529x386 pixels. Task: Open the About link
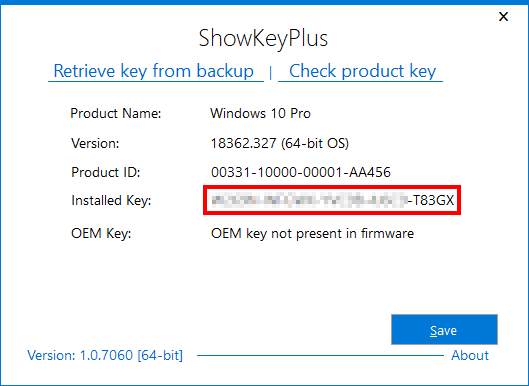coord(470,355)
